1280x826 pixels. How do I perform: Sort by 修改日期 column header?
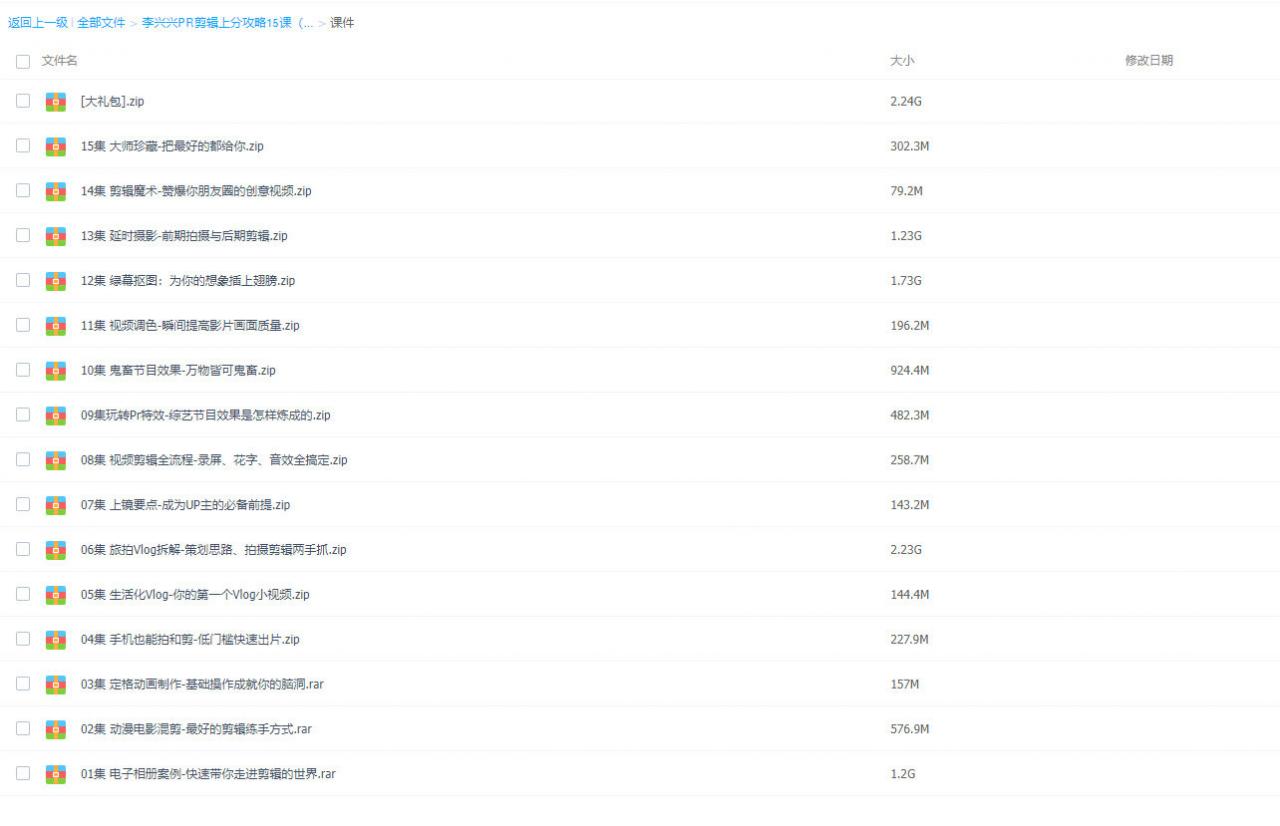coord(1149,61)
